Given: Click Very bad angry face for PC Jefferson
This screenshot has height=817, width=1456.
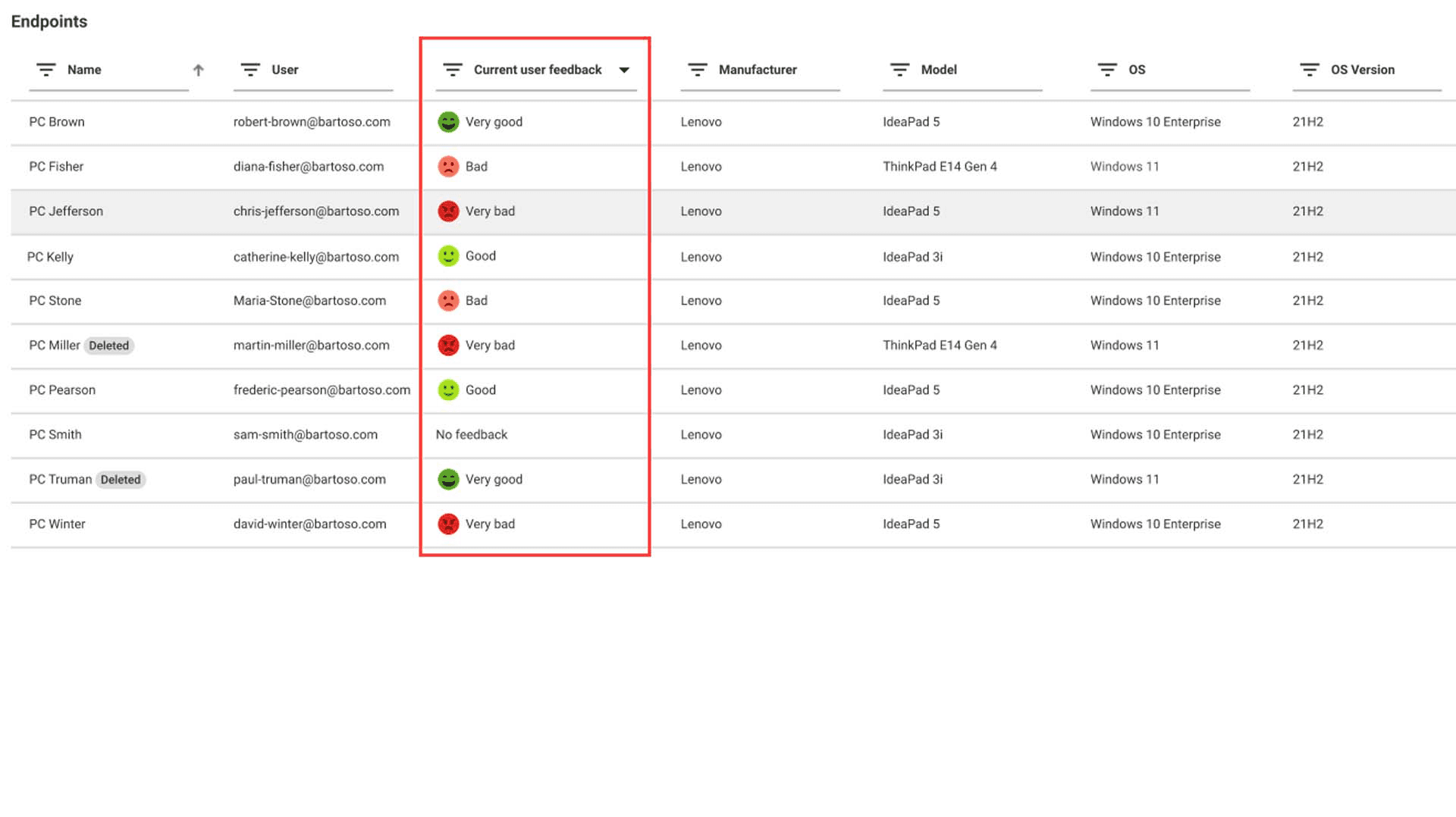Looking at the screenshot, I should (x=449, y=211).
